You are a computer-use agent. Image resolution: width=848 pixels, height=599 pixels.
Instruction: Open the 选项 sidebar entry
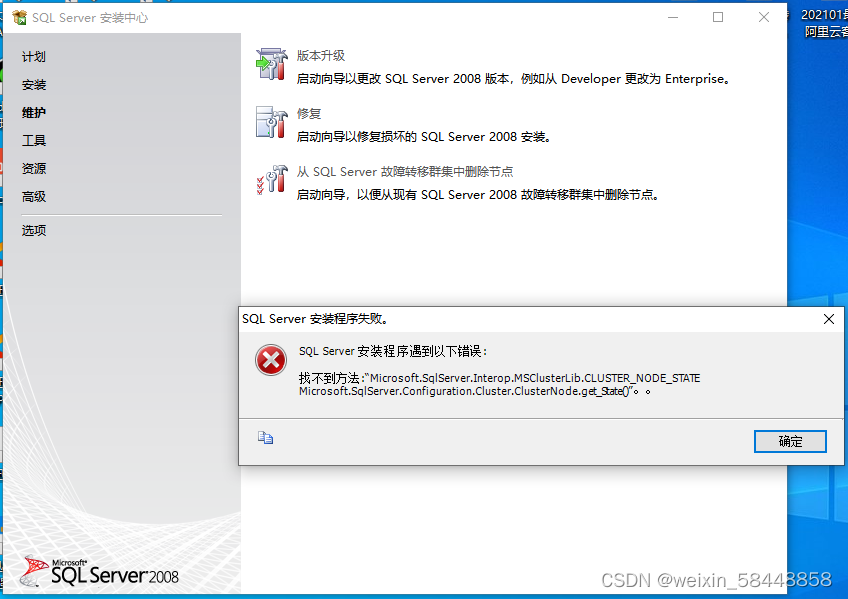pos(34,230)
